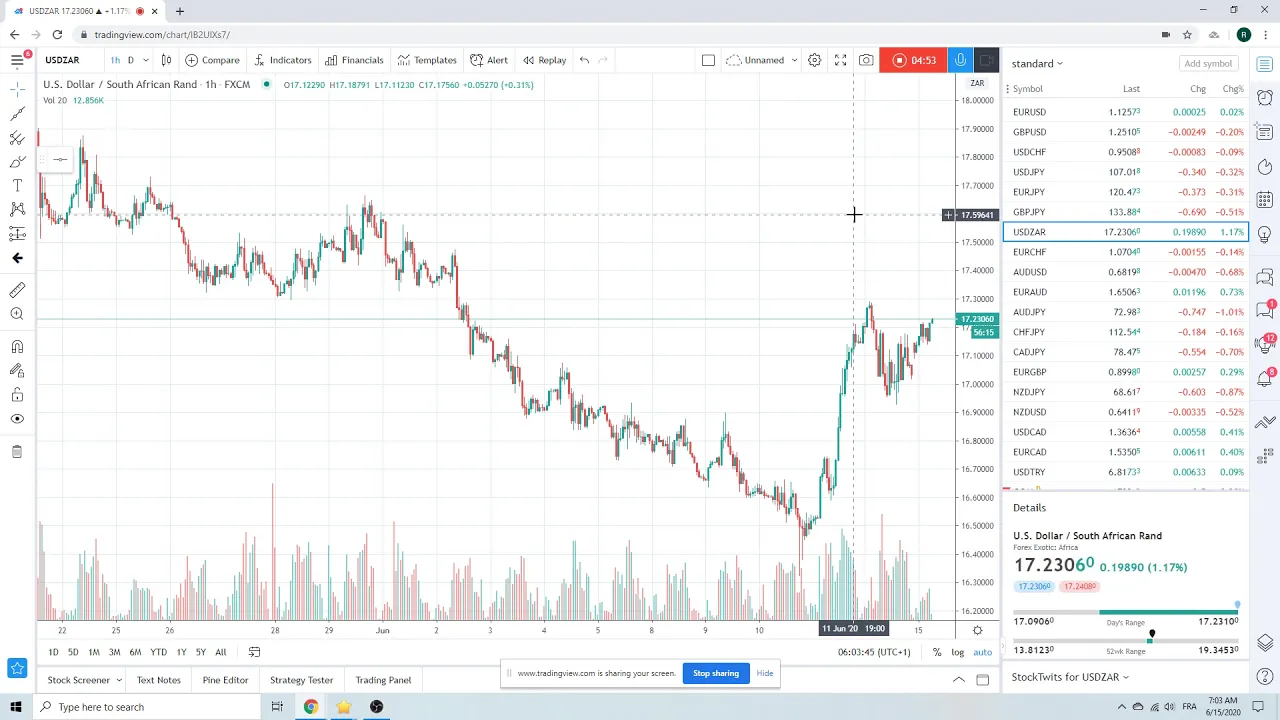
Task: Open the TradingView hamburger menu
Action: [x=17, y=61]
